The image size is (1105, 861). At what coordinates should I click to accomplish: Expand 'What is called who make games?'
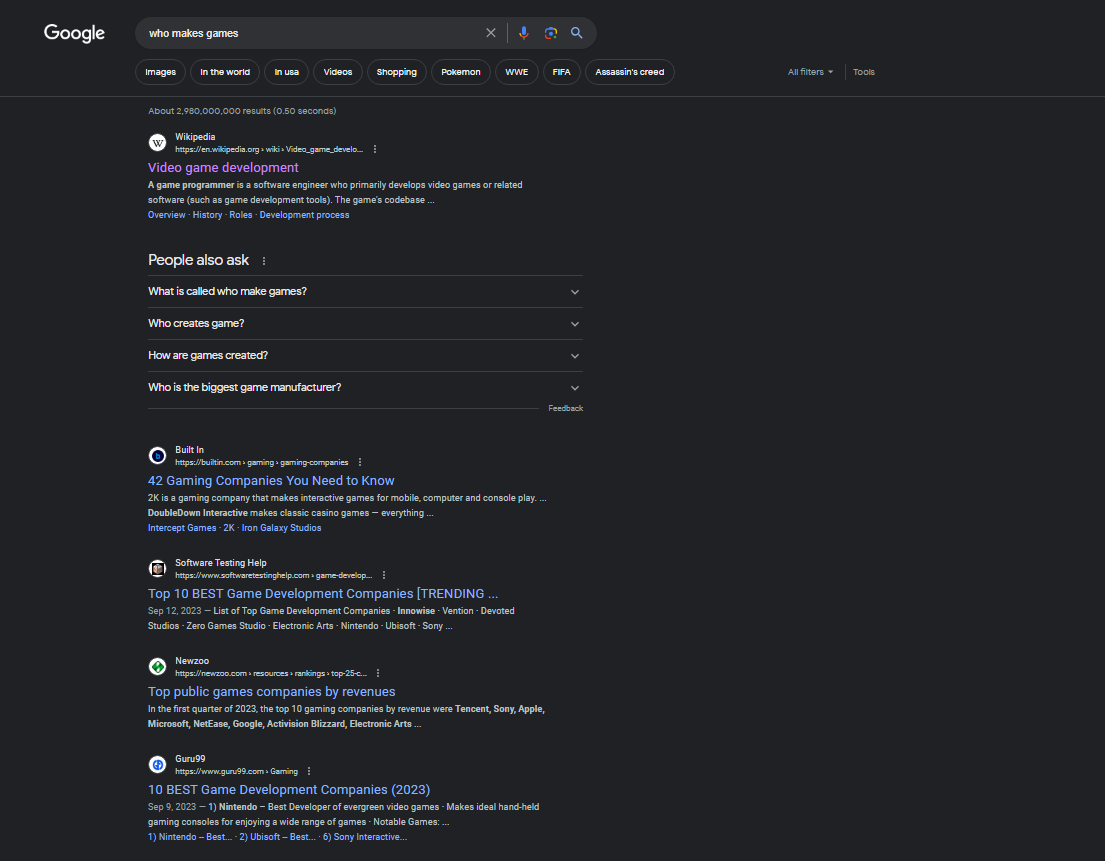click(365, 292)
